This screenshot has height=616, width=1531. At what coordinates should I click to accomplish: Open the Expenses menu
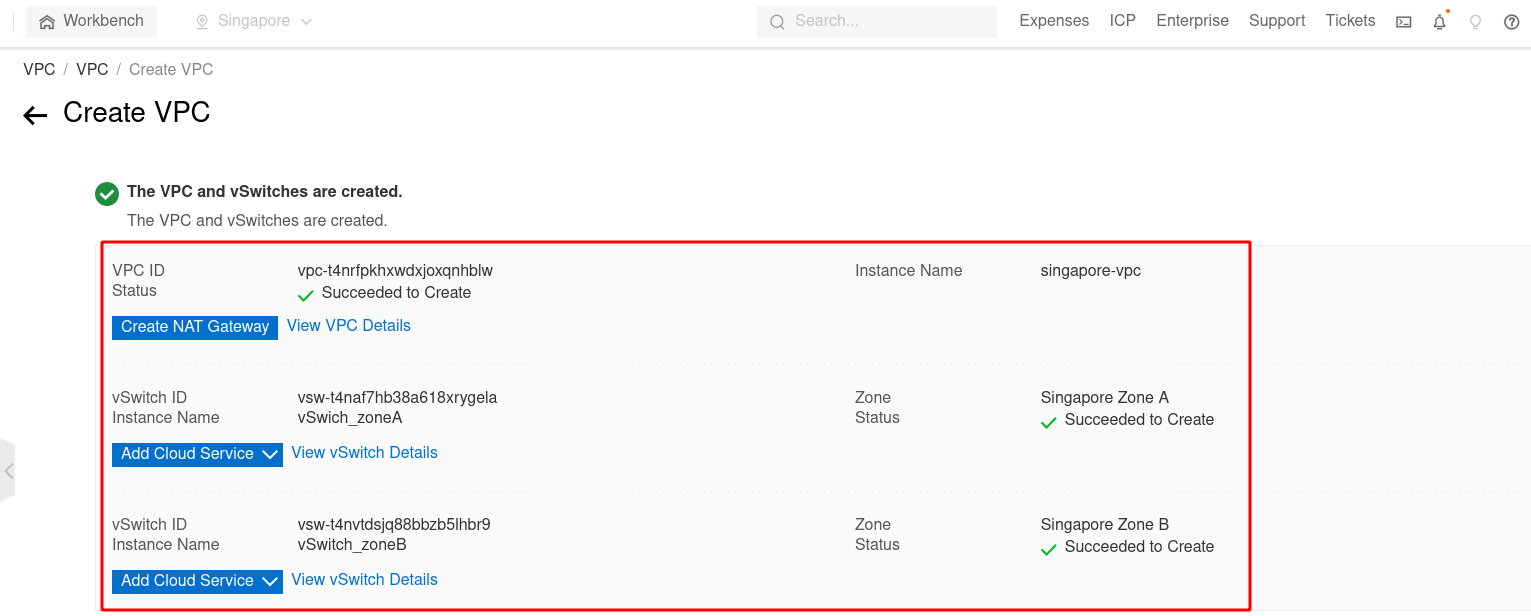coord(1054,21)
